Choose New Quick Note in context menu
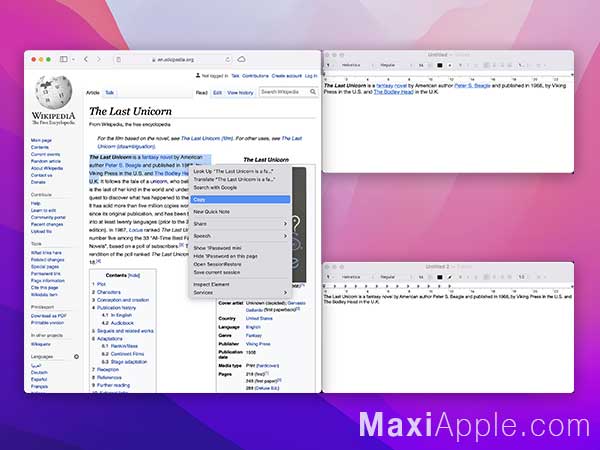The image size is (600, 450). (240, 212)
